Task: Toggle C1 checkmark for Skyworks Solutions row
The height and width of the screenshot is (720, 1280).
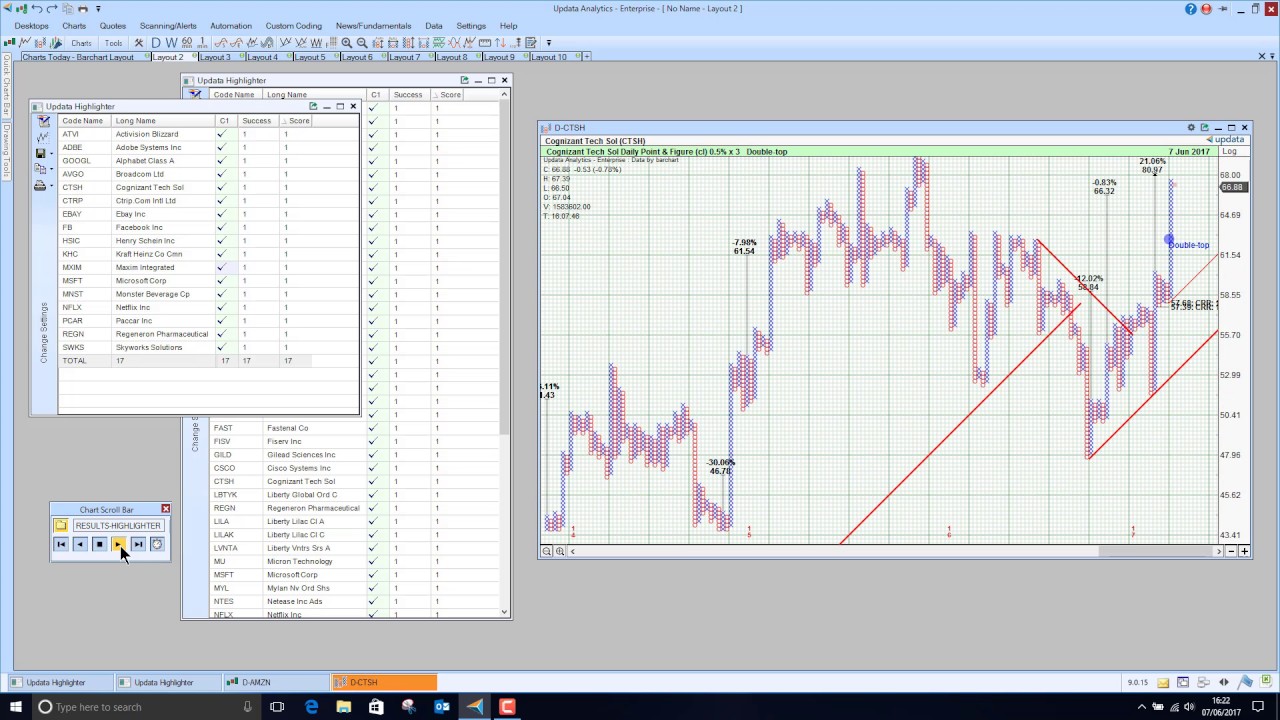Action: 222,347
